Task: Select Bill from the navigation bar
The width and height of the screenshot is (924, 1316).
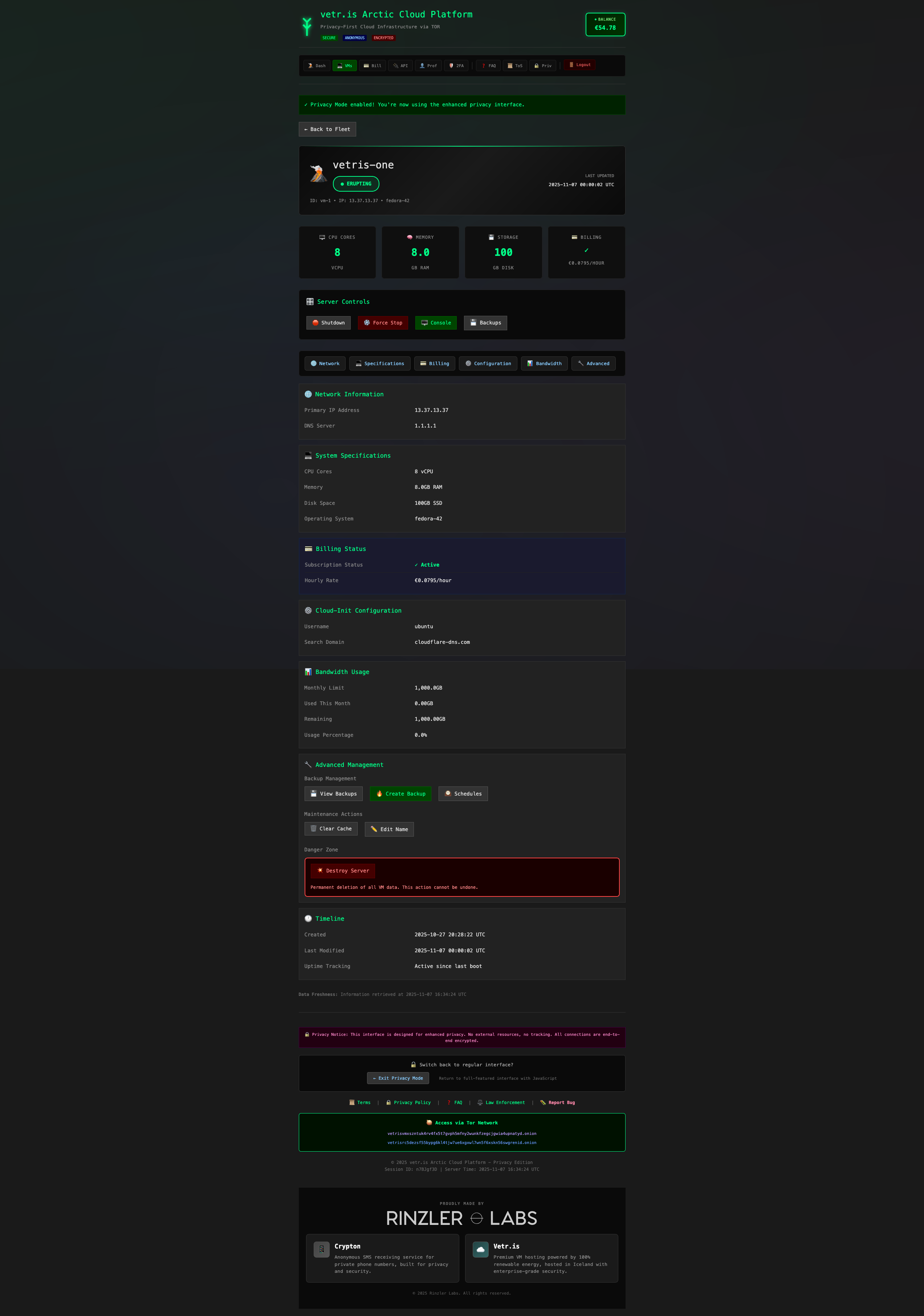Action: [372, 65]
